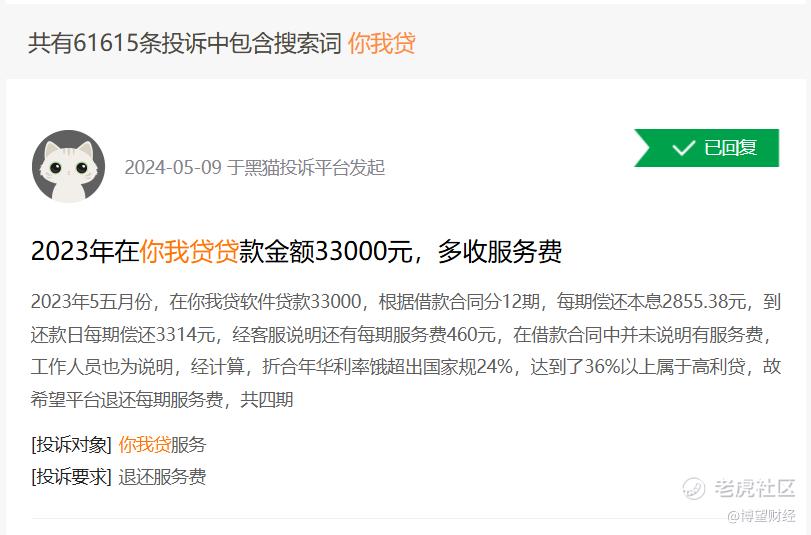811x535 pixels.
Task: Click the divider line below the complaint card
Action: tap(406, 518)
